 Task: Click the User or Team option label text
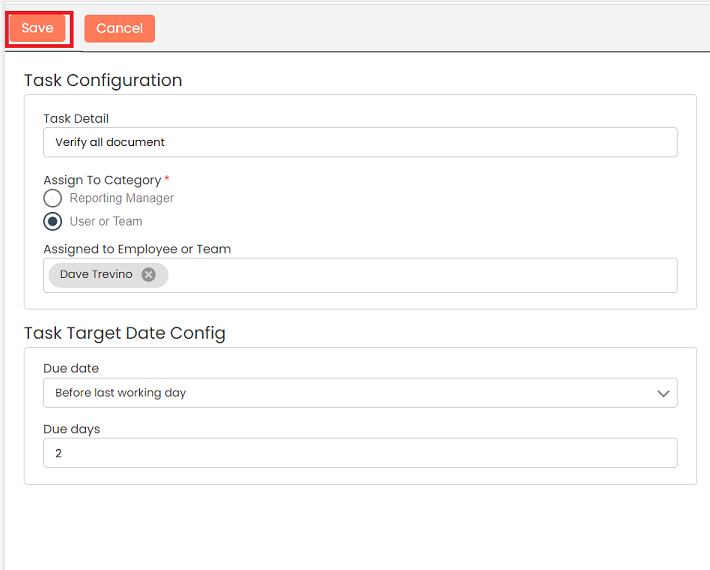[106, 222]
